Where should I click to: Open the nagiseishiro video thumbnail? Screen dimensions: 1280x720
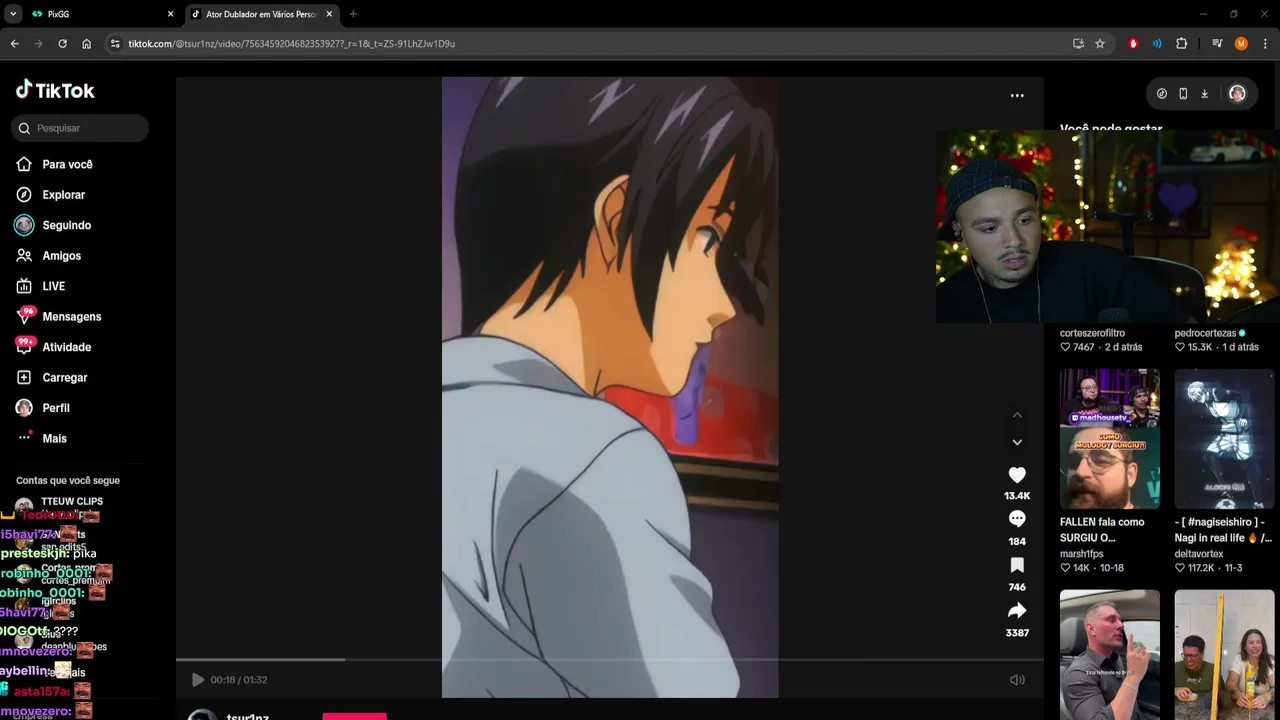click(x=1224, y=438)
